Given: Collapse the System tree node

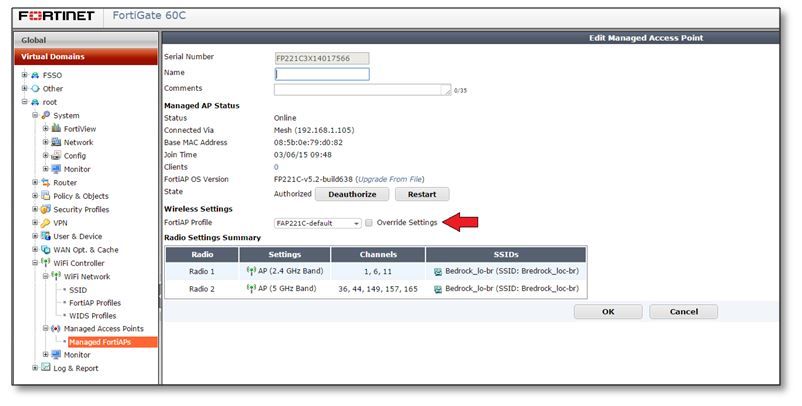Looking at the screenshot, I should tap(35, 116).
